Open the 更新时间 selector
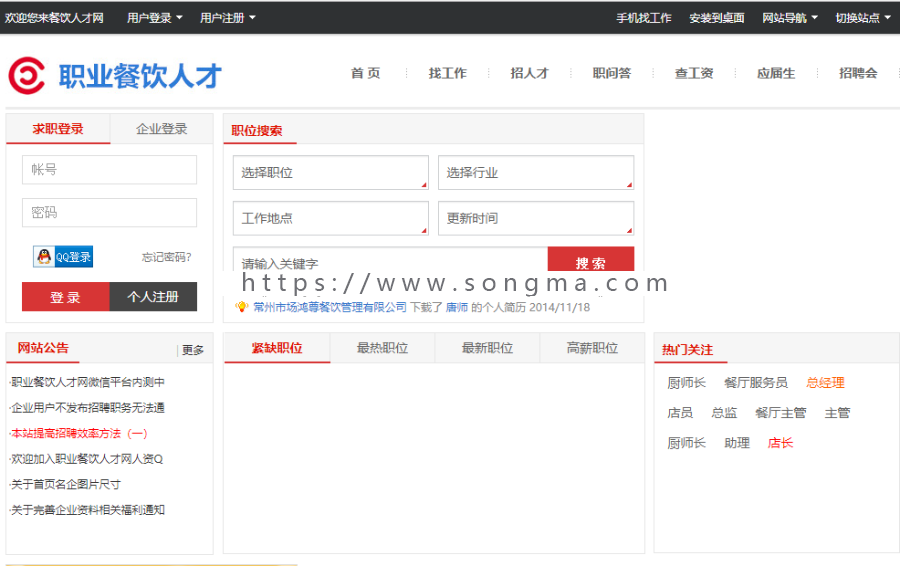The image size is (900, 566). pyautogui.click(x=536, y=218)
